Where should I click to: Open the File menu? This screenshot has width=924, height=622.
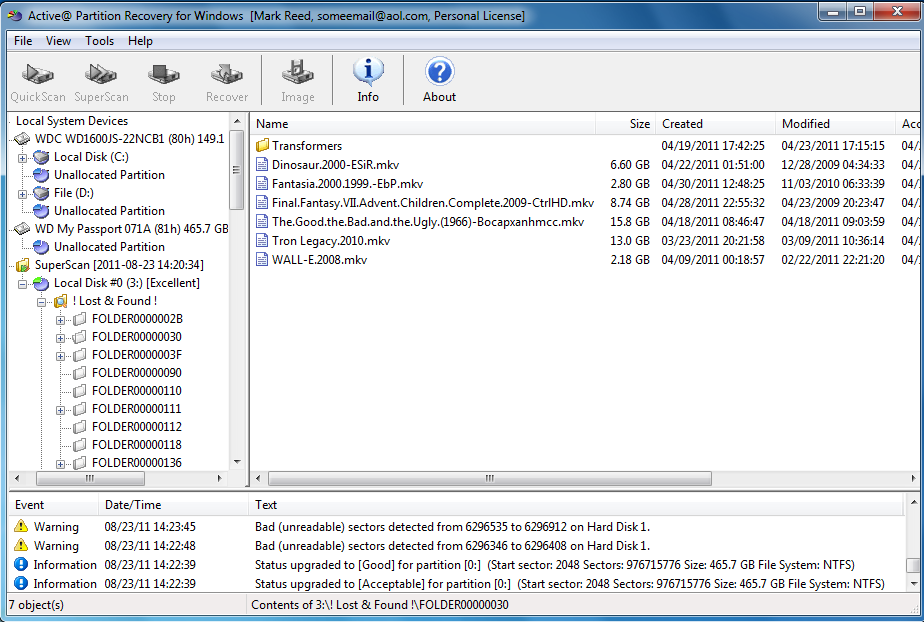(x=23, y=41)
